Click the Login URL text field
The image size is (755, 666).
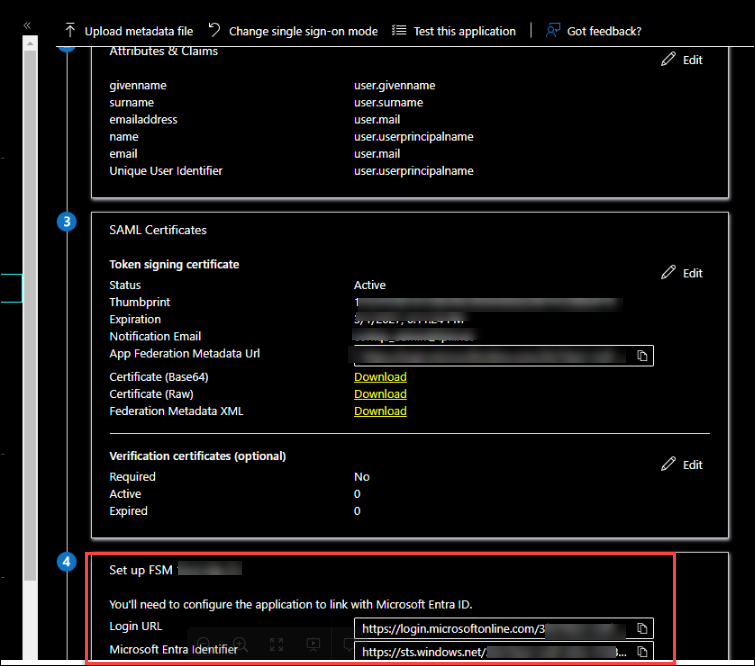tap(492, 628)
